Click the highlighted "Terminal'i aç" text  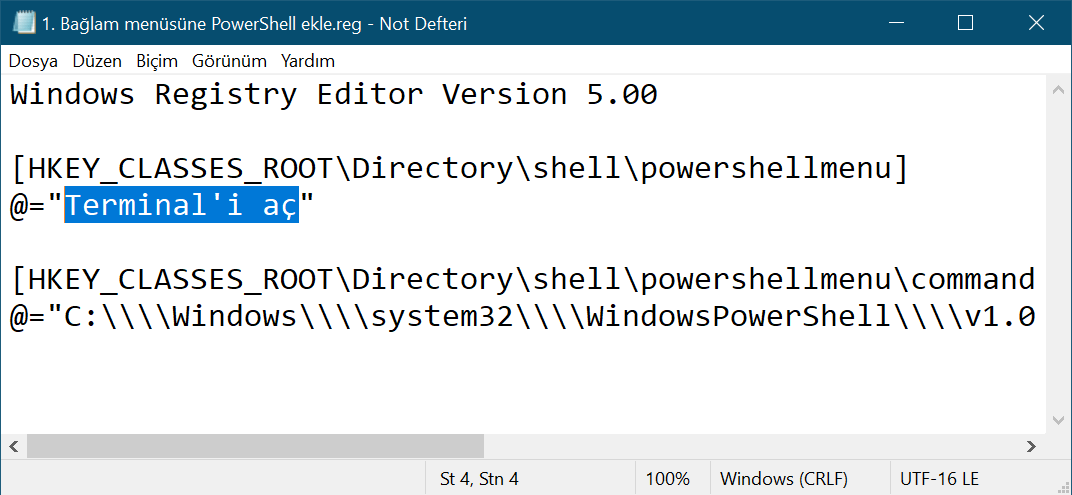click(181, 205)
